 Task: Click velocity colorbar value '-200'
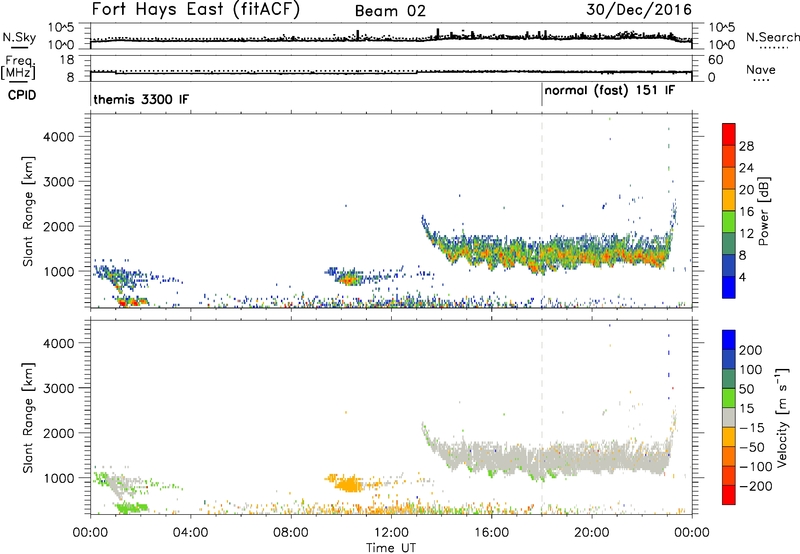(x=755, y=486)
